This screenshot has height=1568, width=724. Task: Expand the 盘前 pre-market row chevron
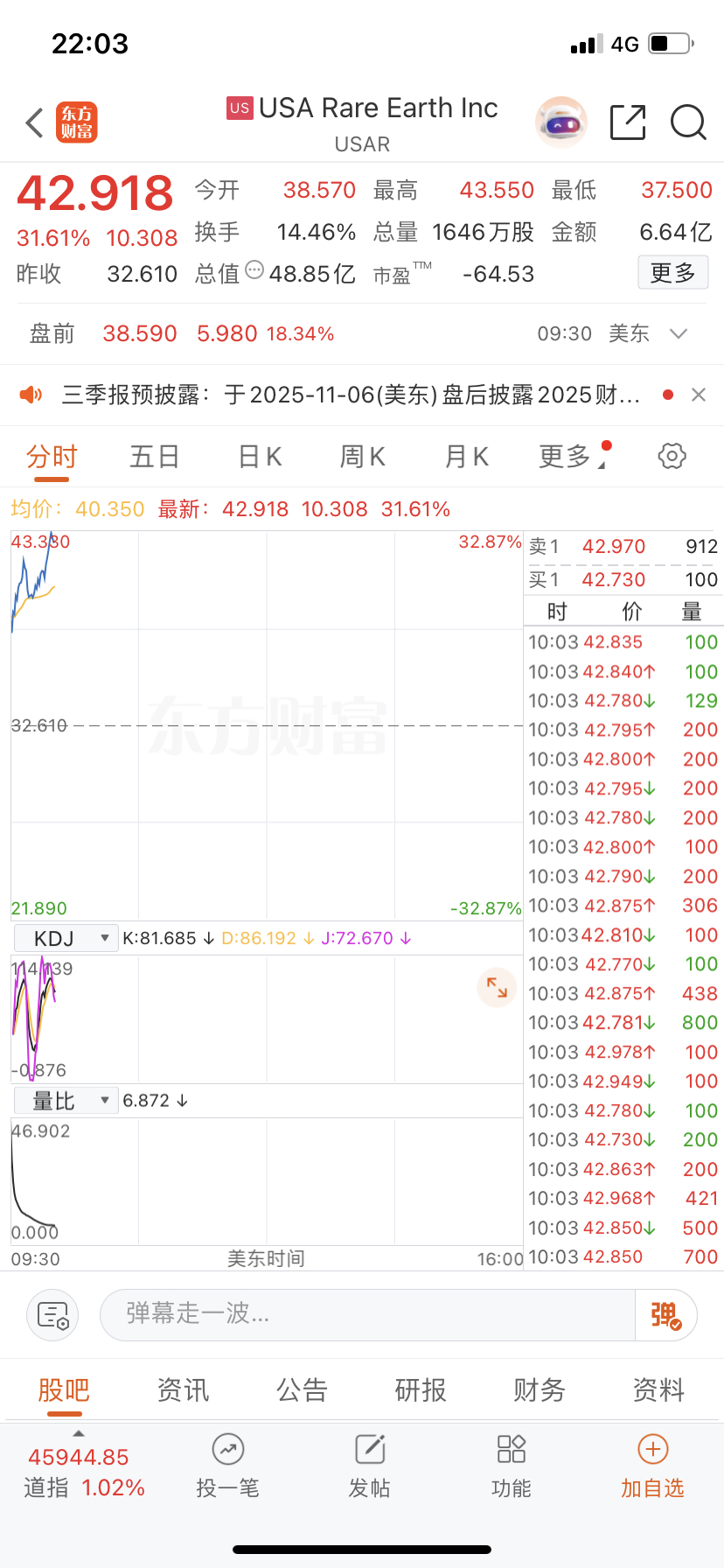pyautogui.click(x=679, y=333)
